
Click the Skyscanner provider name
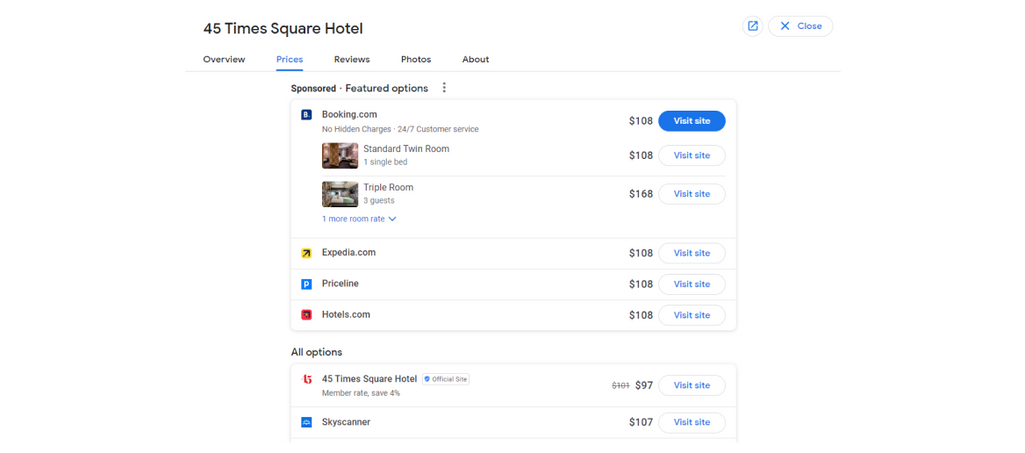click(346, 422)
